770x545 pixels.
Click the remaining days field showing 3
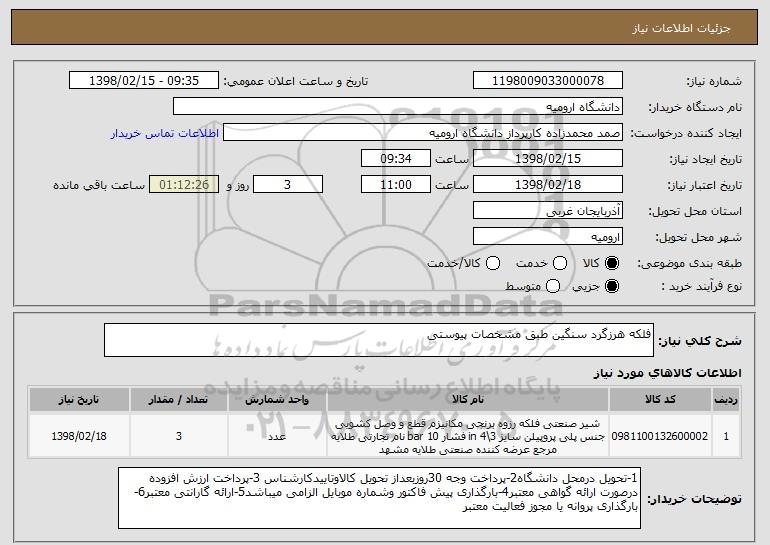(288, 185)
